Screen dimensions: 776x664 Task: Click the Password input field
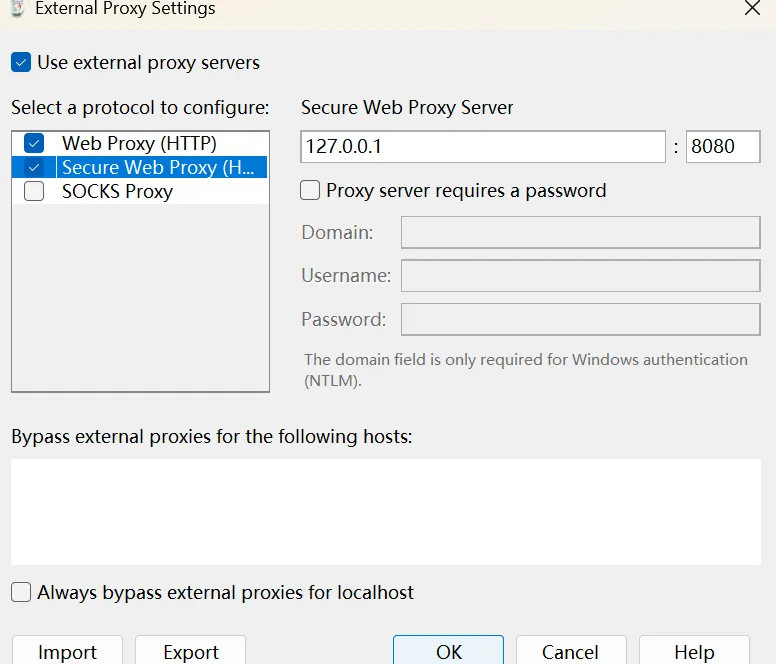pos(580,319)
